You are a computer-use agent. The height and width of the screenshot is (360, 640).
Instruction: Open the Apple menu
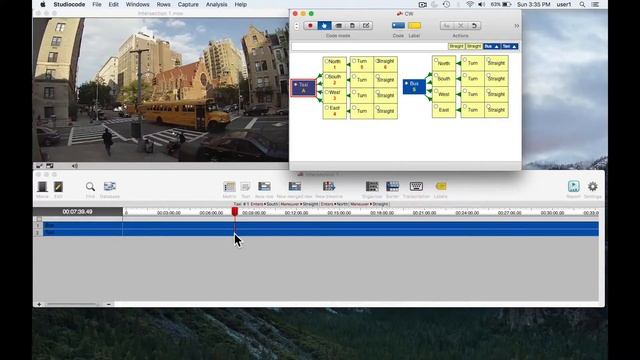point(42,4)
